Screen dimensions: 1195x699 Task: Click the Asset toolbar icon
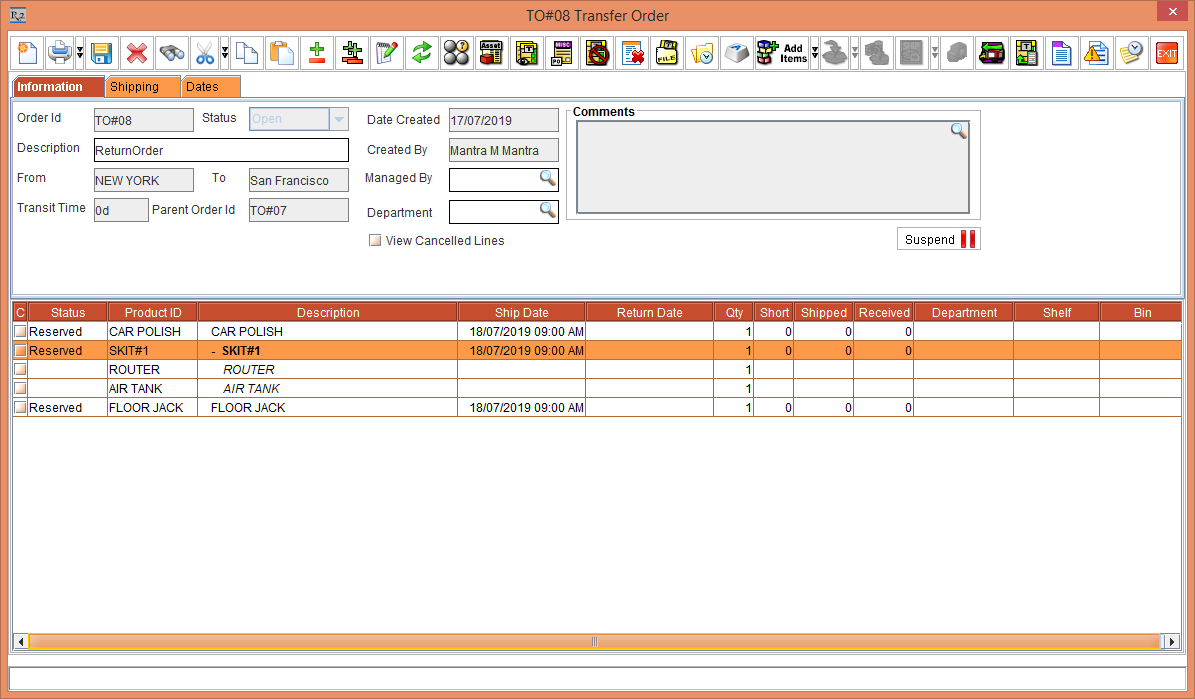point(491,53)
